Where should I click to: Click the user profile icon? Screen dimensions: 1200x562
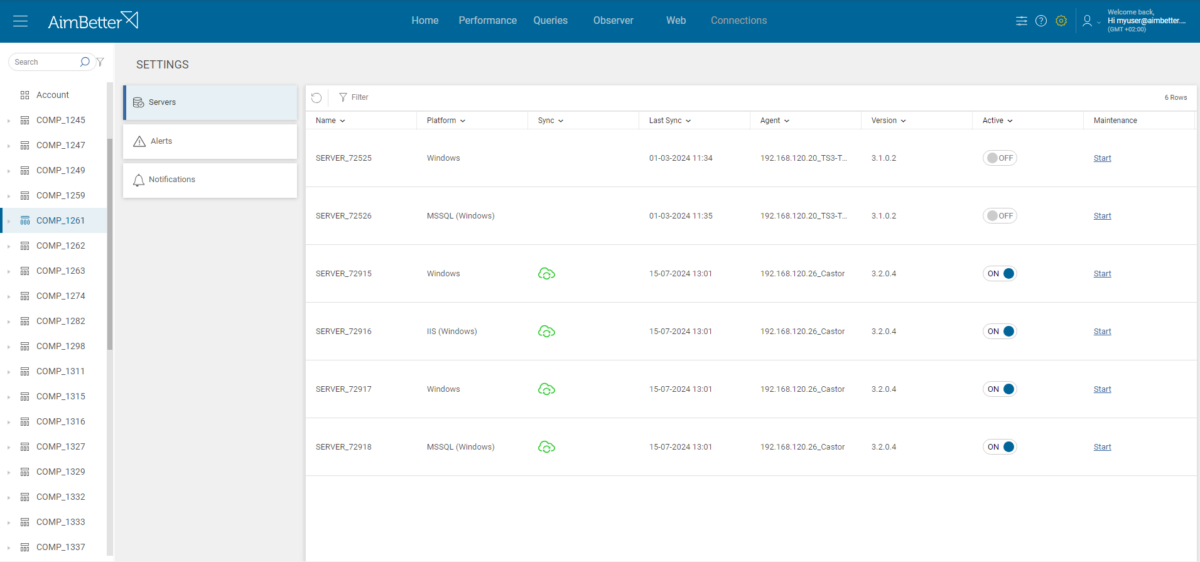(x=1087, y=21)
